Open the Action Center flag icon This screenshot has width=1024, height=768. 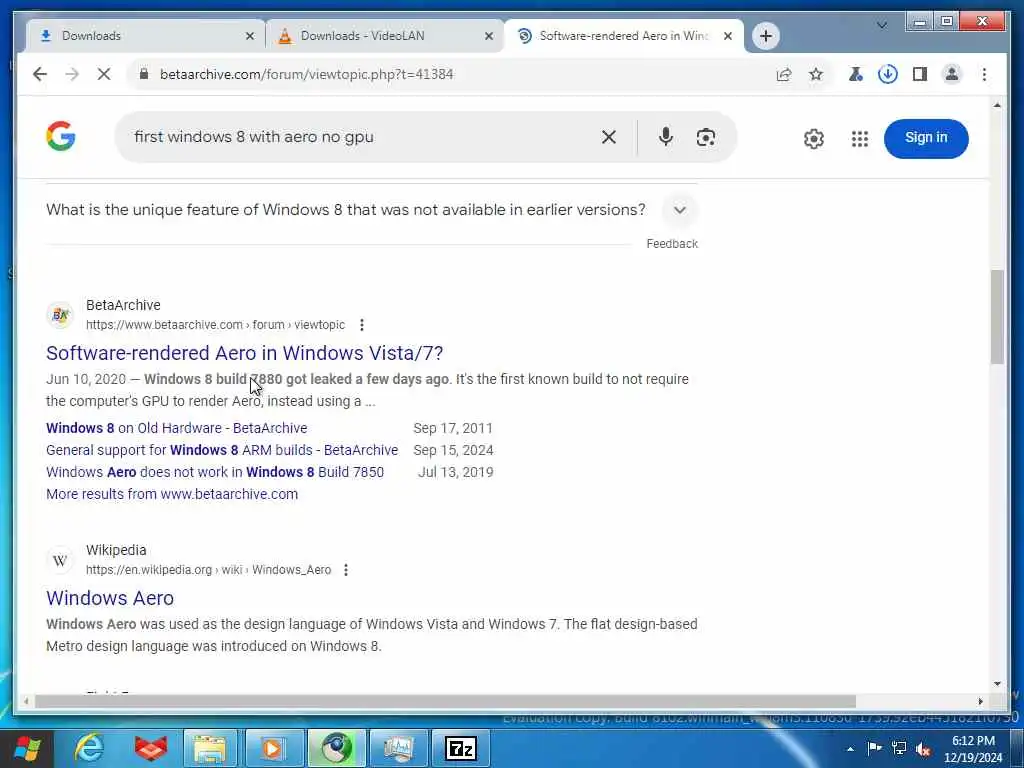point(874,748)
